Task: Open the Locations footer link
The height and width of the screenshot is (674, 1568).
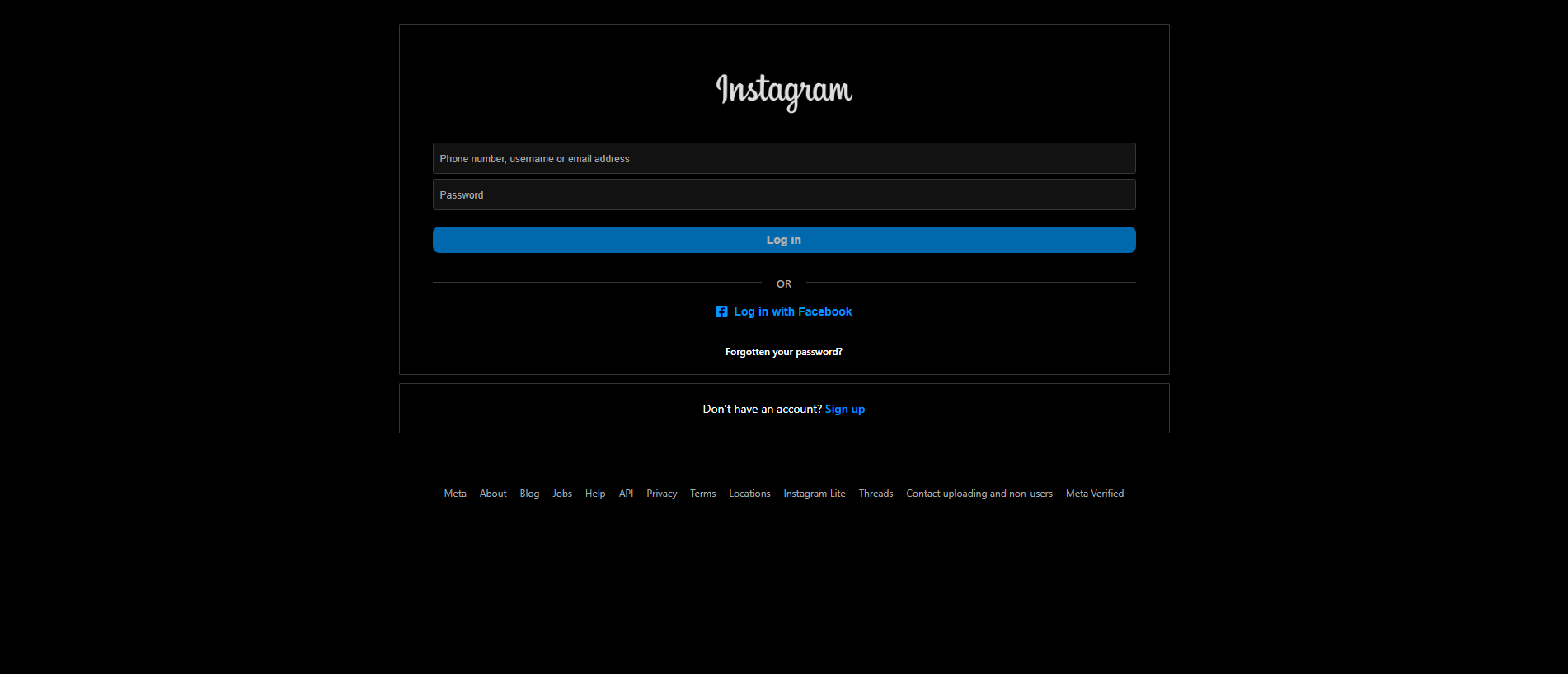Action: tap(749, 494)
